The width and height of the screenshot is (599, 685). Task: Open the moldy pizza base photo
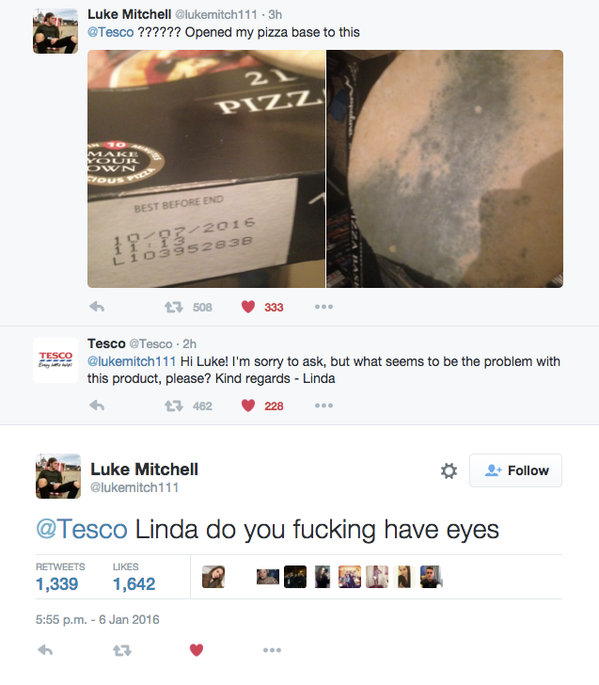coord(445,169)
